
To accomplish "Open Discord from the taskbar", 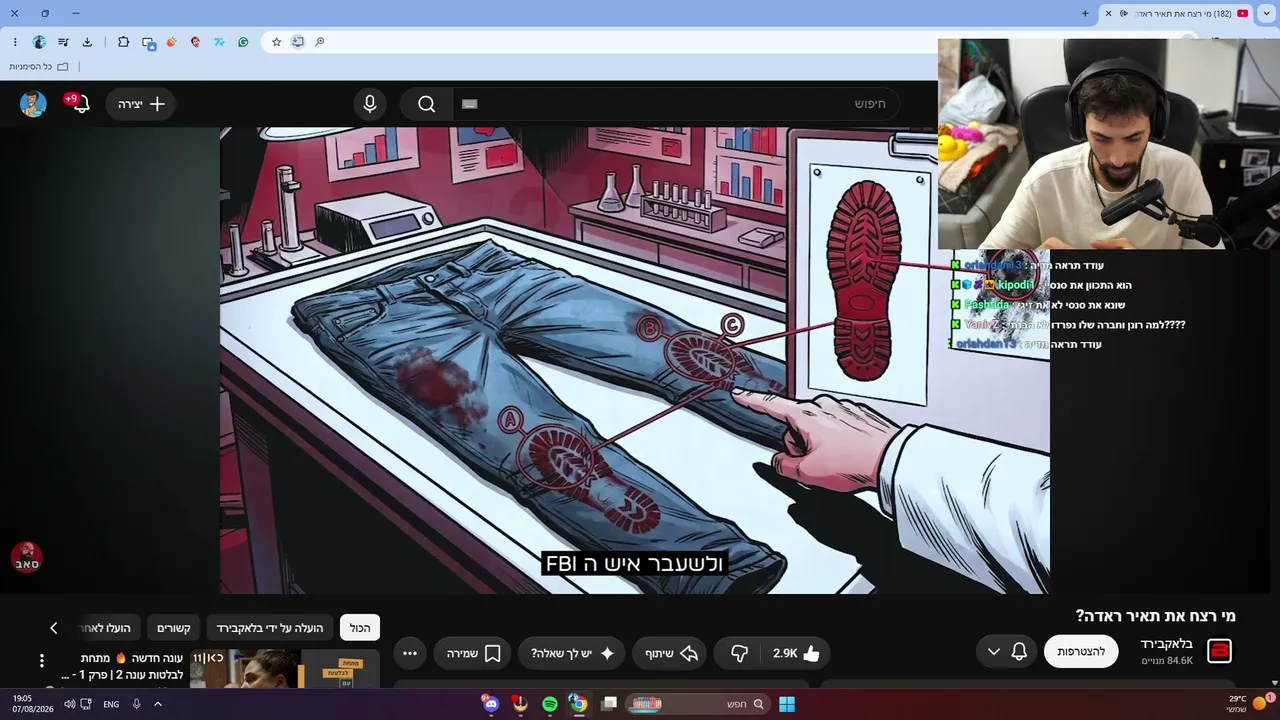I will click(490, 704).
